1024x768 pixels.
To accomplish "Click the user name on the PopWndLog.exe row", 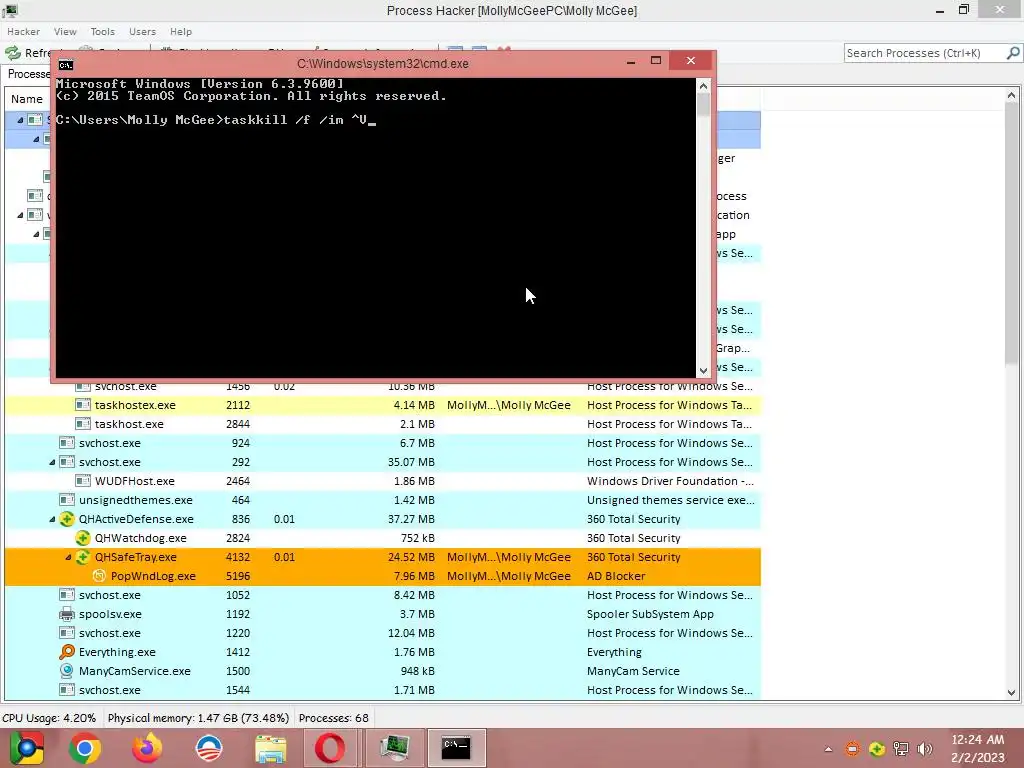I will [509, 576].
